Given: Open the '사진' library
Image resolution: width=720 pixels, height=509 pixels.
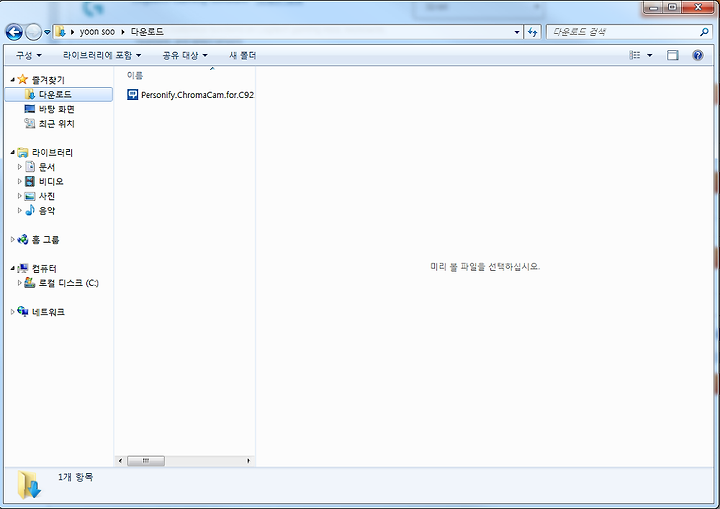Looking at the screenshot, I should tap(46, 196).
